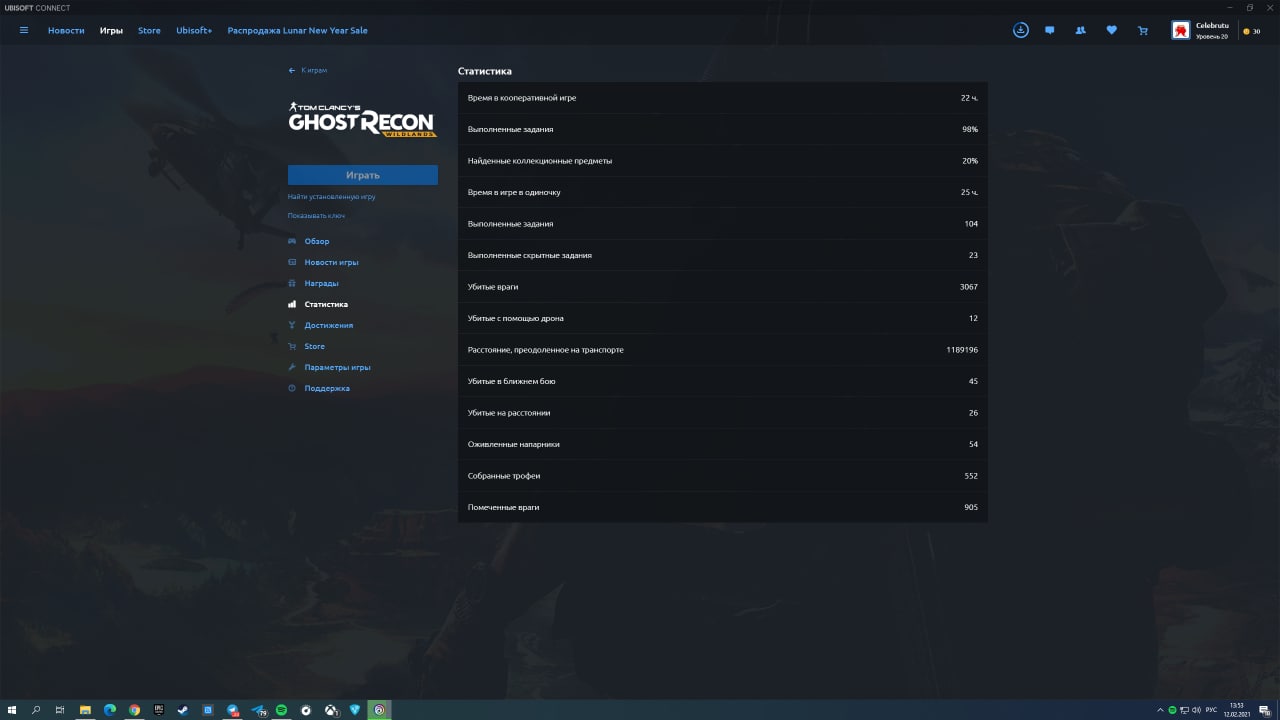Open Распродажа Lunar New Year Sale tab

pyautogui.click(x=297, y=30)
